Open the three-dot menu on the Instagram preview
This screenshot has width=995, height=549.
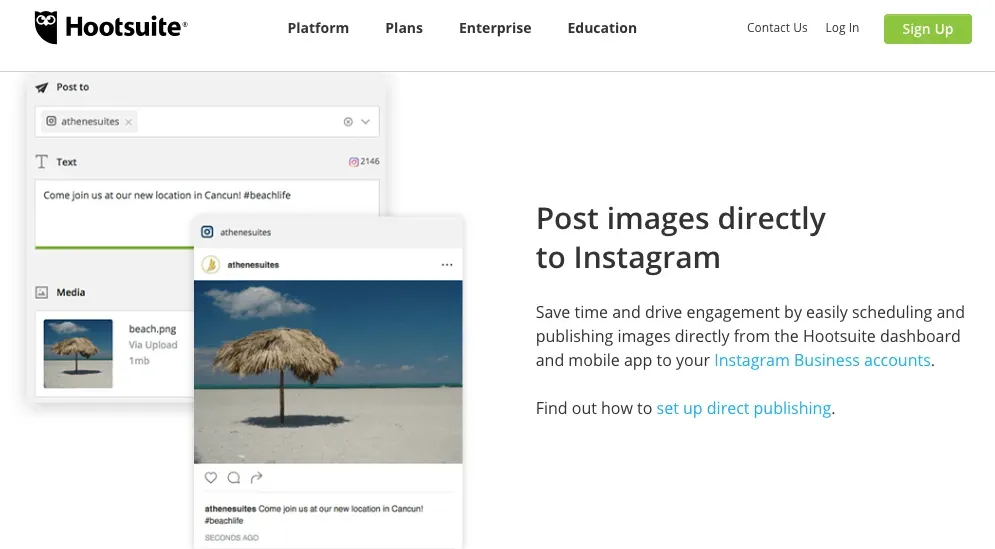click(447, 265)
